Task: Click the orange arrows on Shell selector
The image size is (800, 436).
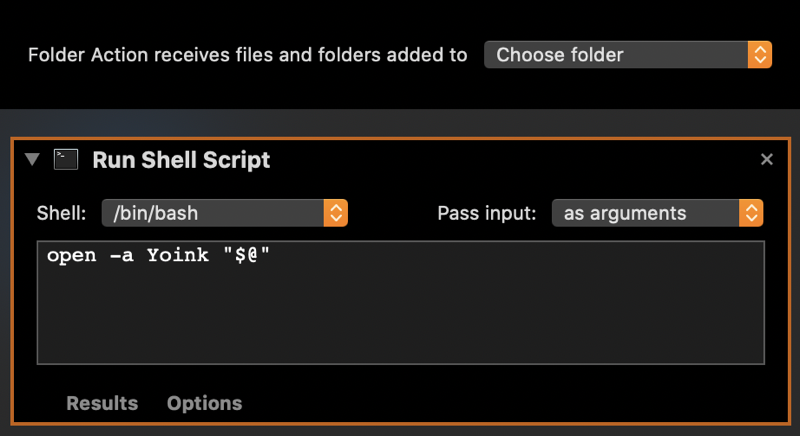Action: tap(336, 213)
